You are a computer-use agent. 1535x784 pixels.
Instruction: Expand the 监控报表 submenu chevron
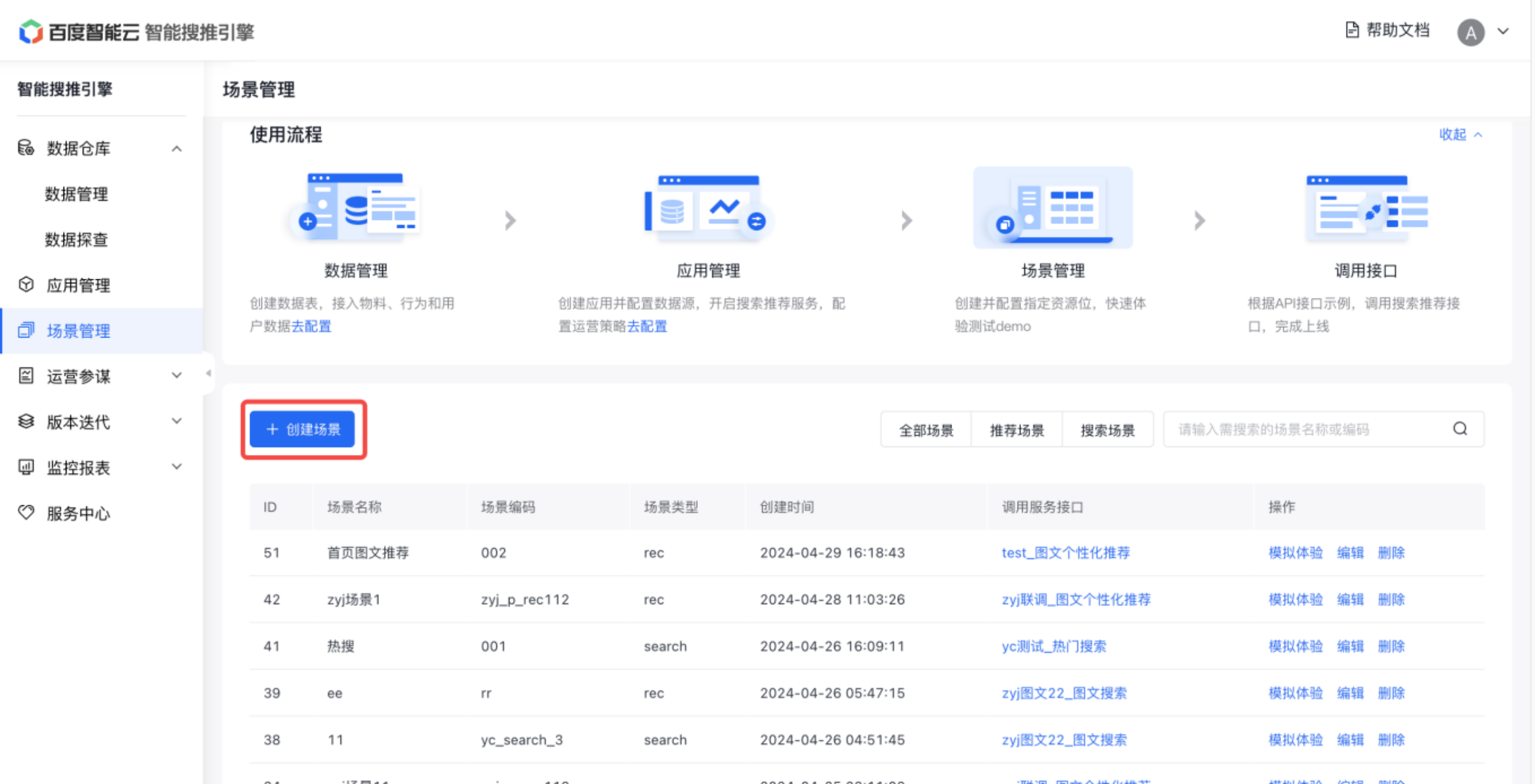coord(176,467)
